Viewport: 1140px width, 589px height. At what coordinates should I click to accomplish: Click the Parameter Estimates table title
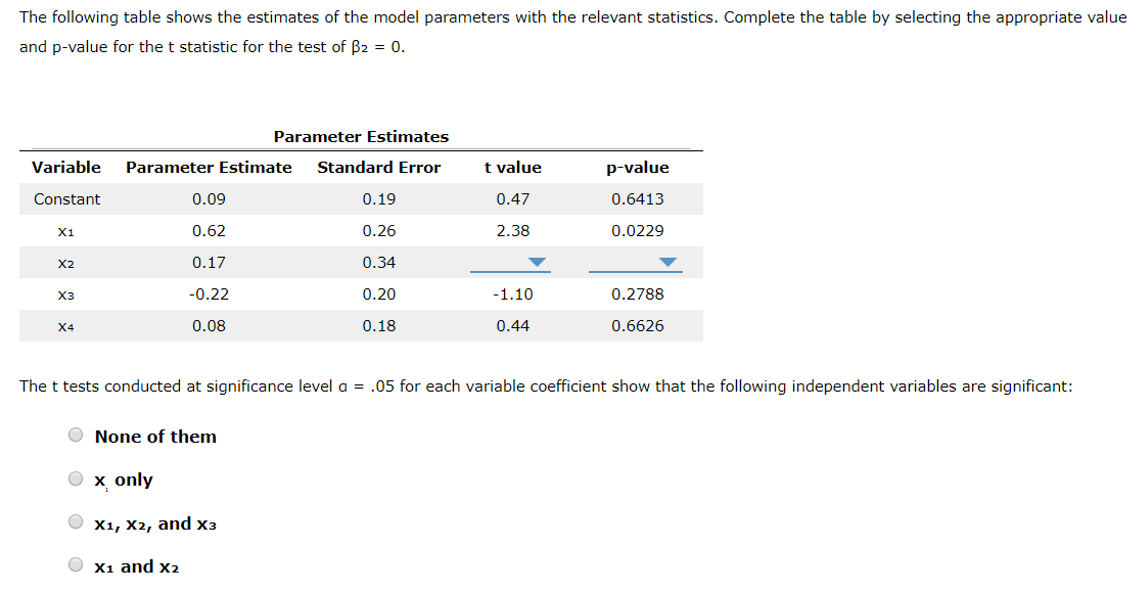[x=361, y=137]
